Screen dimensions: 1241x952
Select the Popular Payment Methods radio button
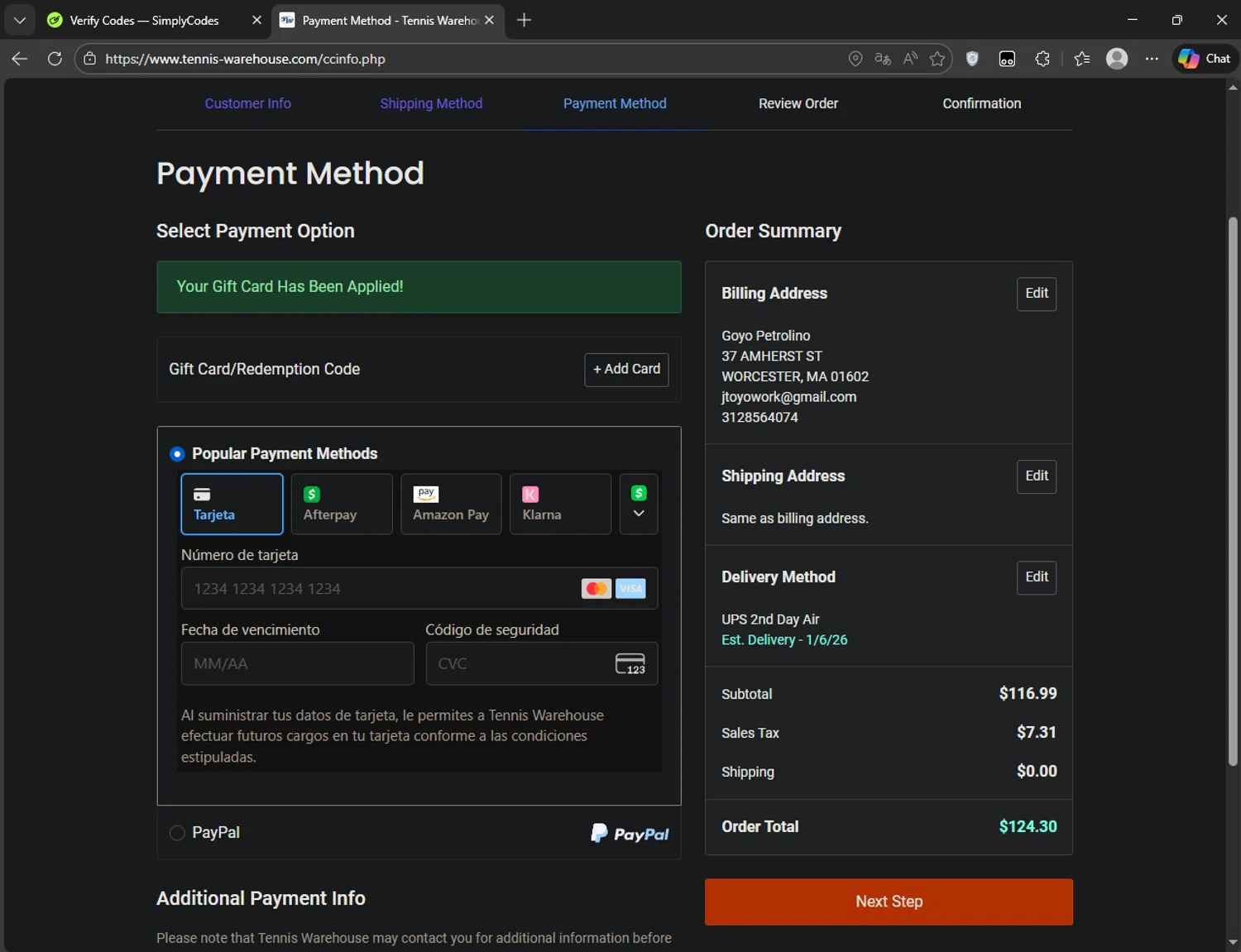click(x=177, y=454)
